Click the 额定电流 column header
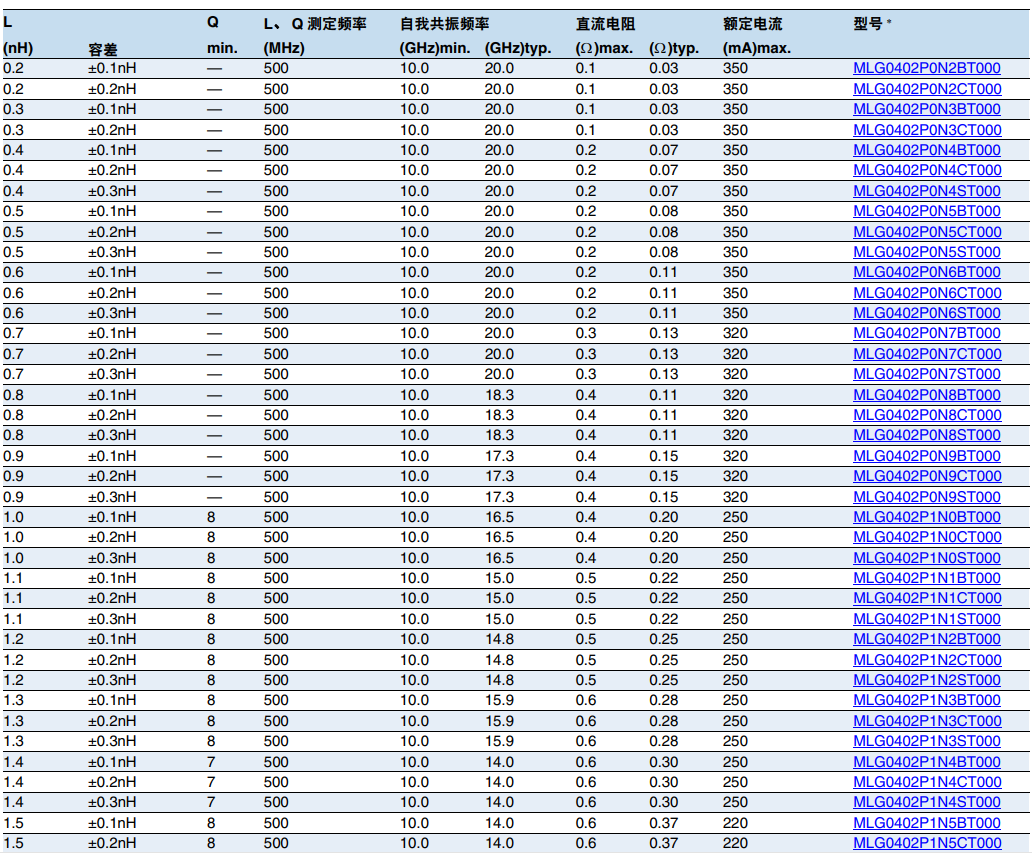 point(752,24)
